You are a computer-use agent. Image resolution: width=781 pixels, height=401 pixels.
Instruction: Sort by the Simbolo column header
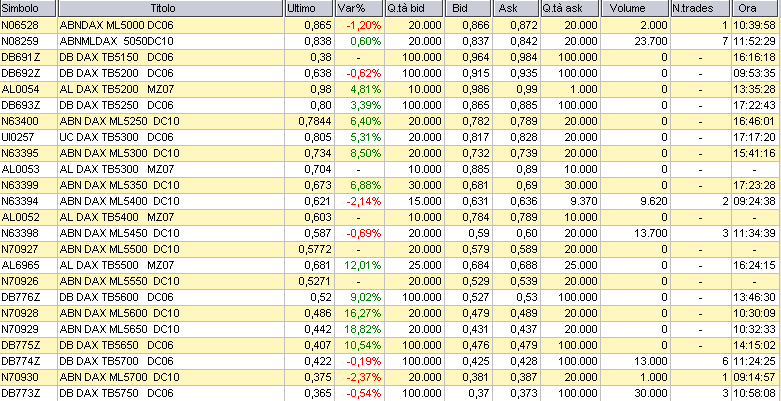[x=27, y=8]
